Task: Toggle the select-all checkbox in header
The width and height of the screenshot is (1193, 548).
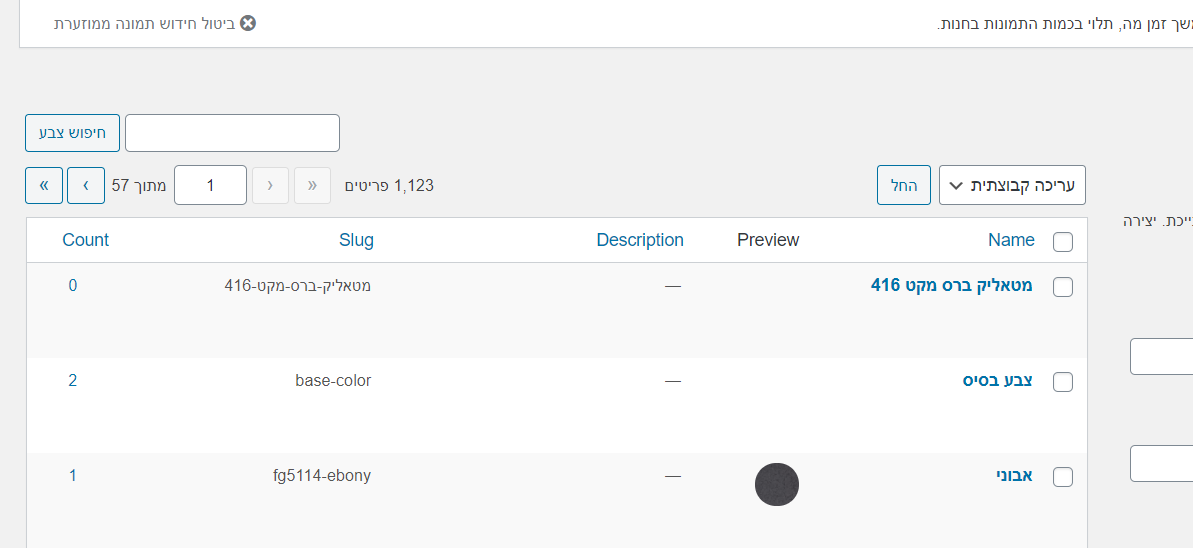Action: 1063,241
